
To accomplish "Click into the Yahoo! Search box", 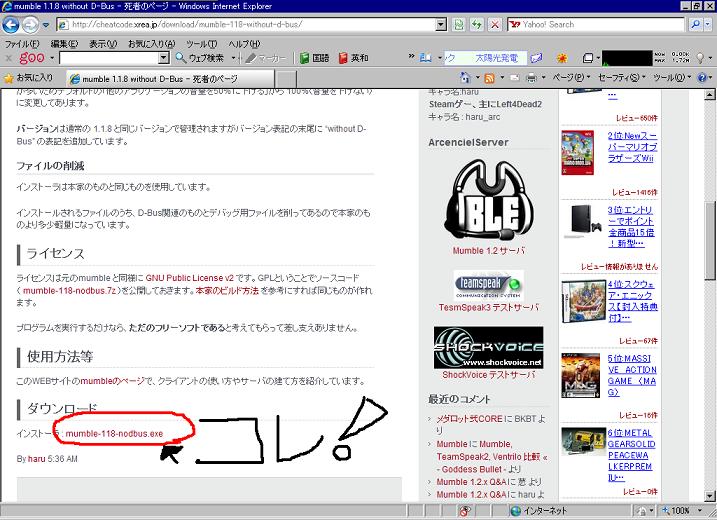I will [x=595, y=25].
